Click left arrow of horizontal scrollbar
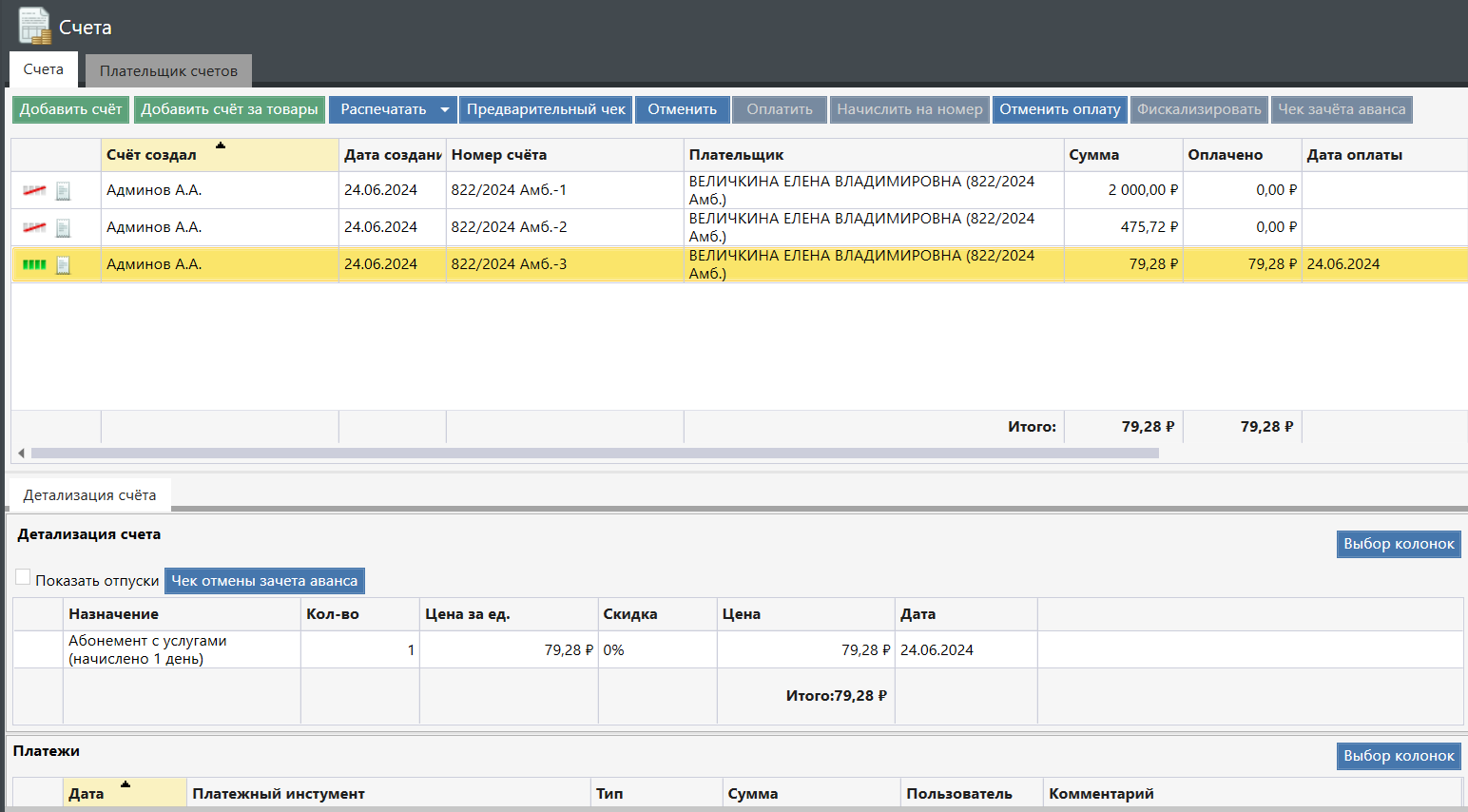This screenshot has width=1468, height=812. pos(21,454)
